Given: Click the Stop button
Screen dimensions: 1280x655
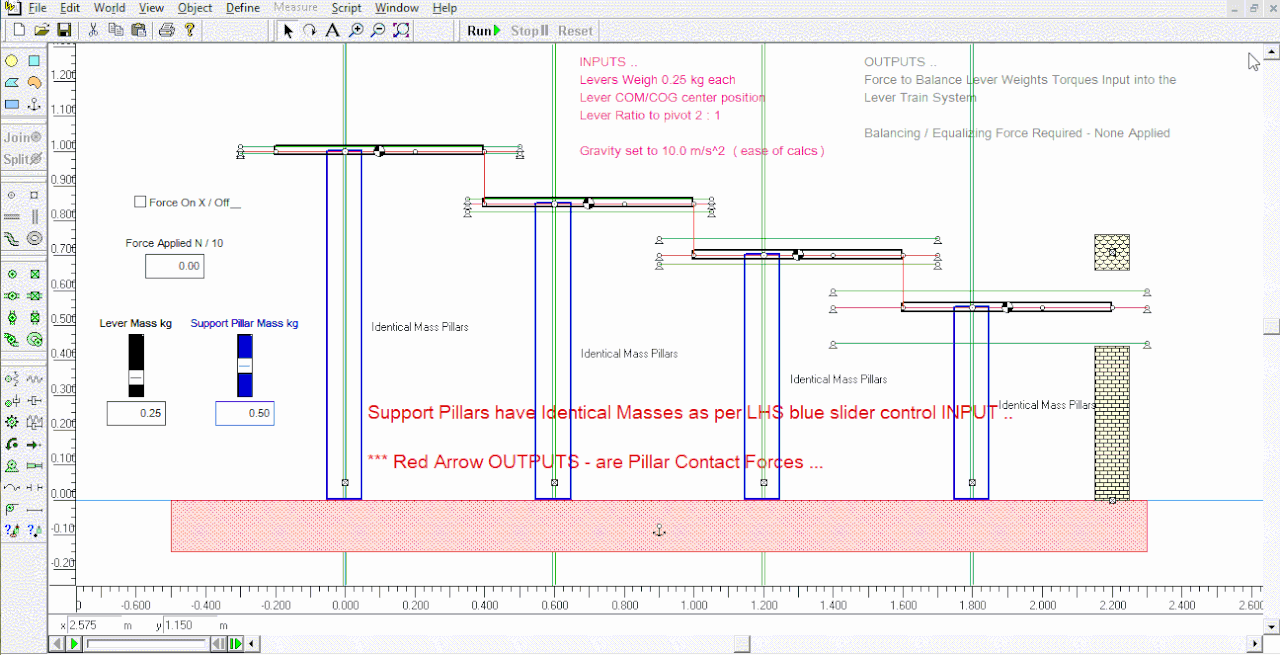Looking at the screenshot, I should tap(530, 30).
